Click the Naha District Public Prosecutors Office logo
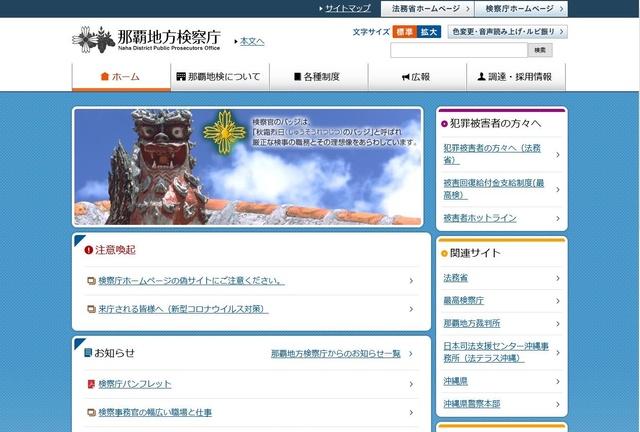The height and width of the screenshot is (432, 640). click(x=146, y=39)
